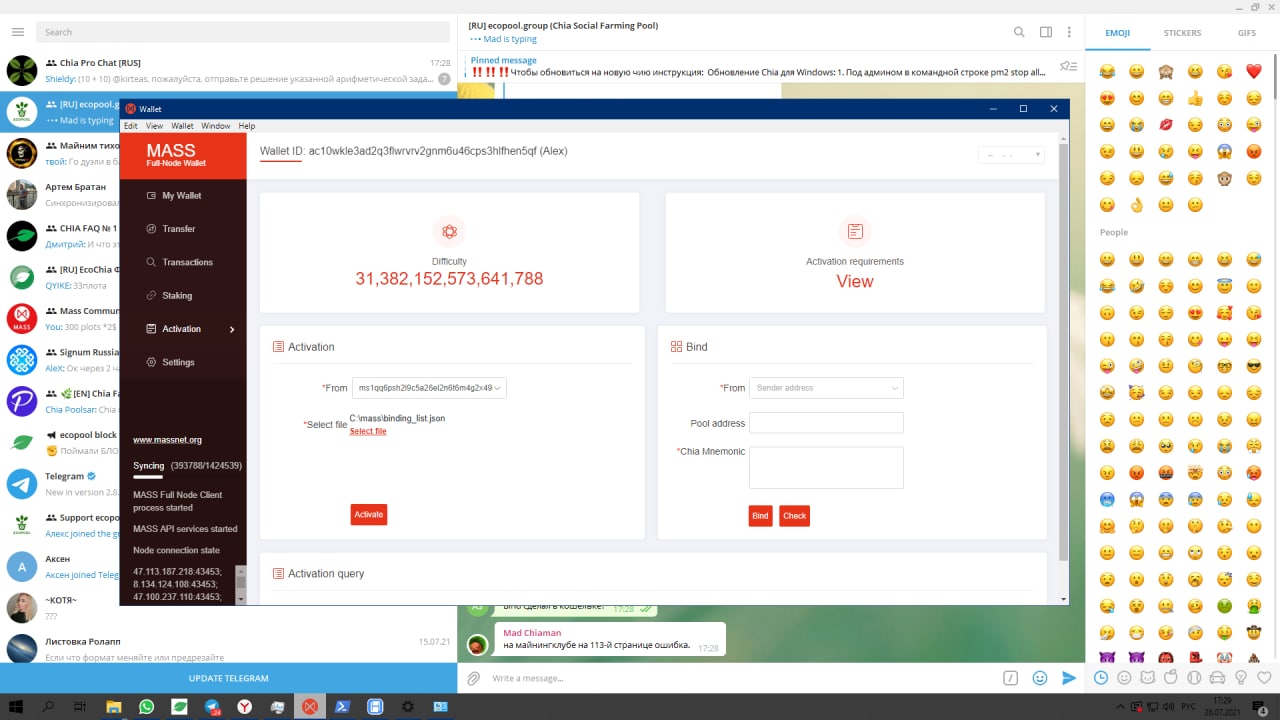Switch to GIFS tab

click(x=1247, y=33)
